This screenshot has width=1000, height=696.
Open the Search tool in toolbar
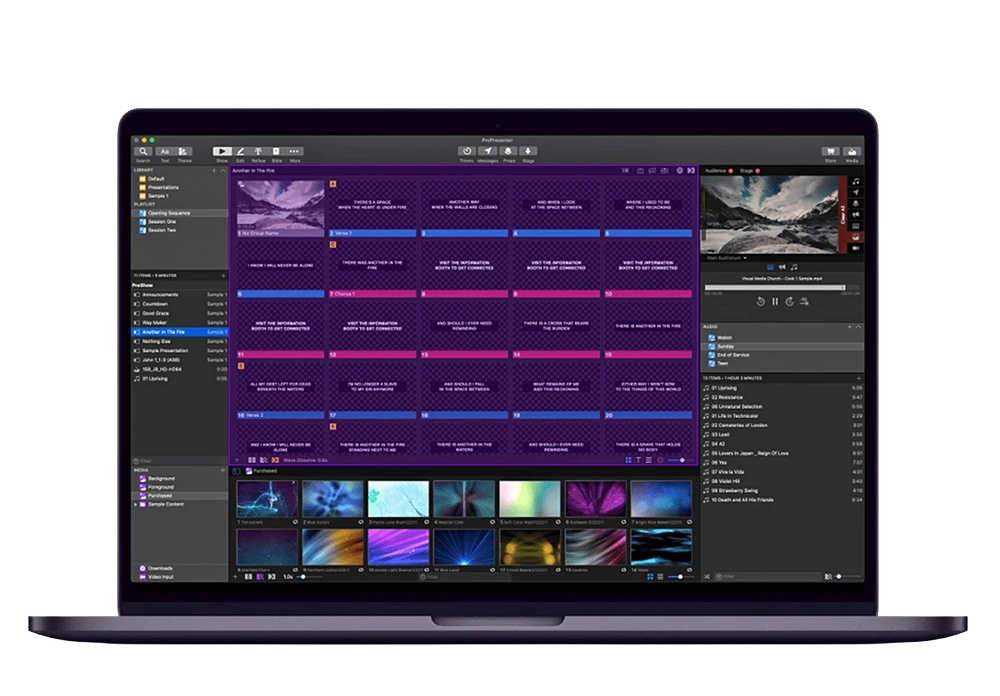click(143, 151)
